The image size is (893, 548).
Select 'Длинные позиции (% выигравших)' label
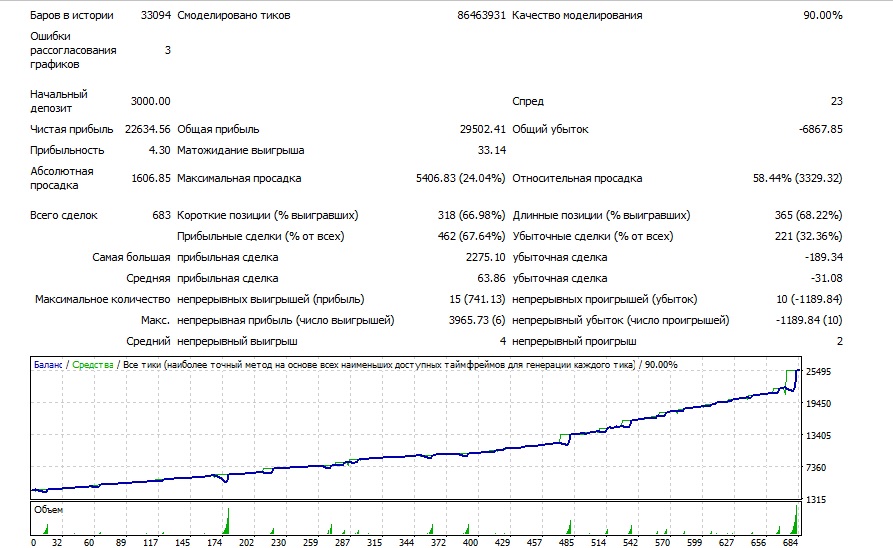tap(601, 215)
